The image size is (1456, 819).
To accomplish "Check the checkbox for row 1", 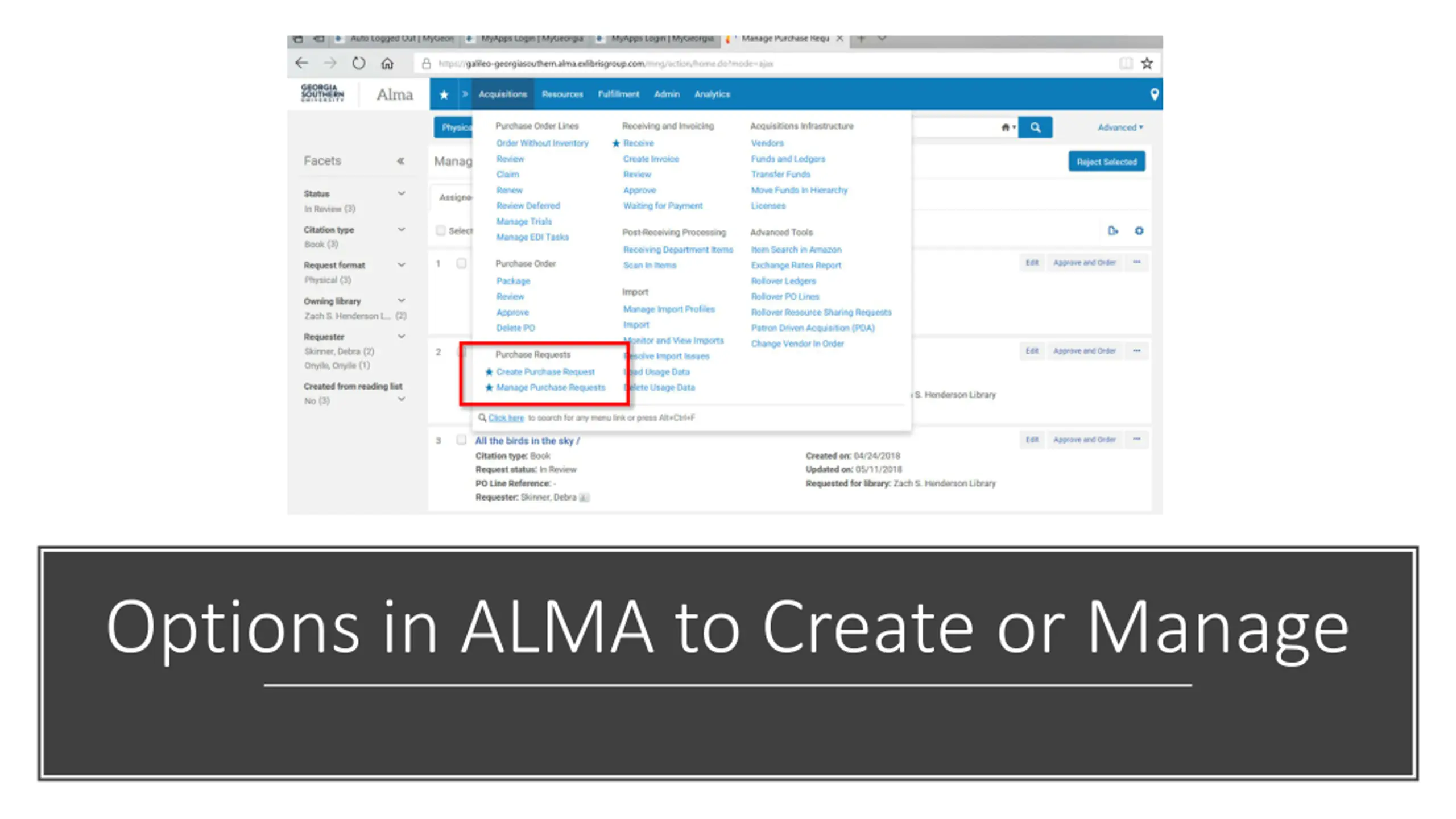I will (x=461, y=263).
